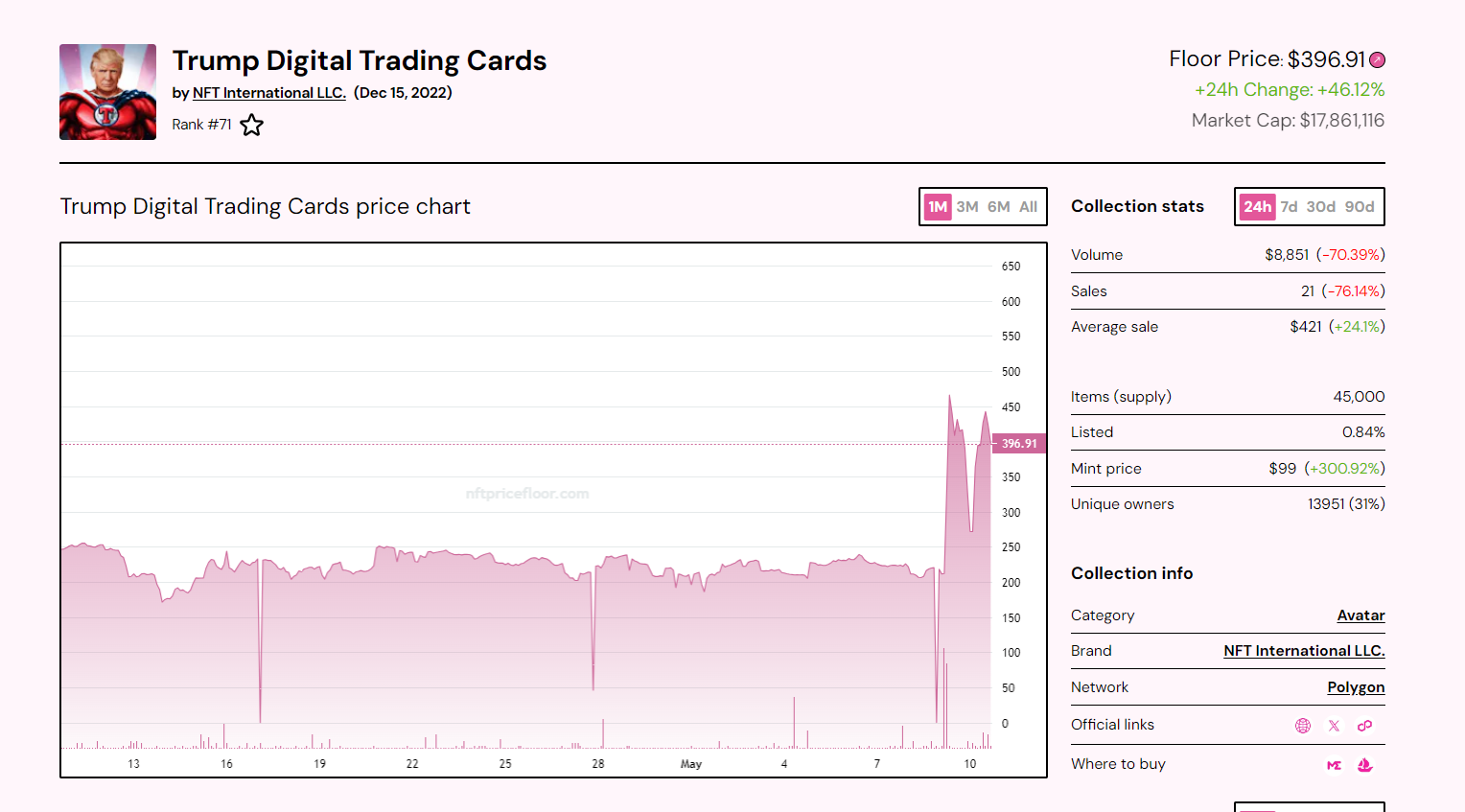This screenshot has height=812, width=1465.
Task: Select the 90d collection stats period
Action: 1359,207
